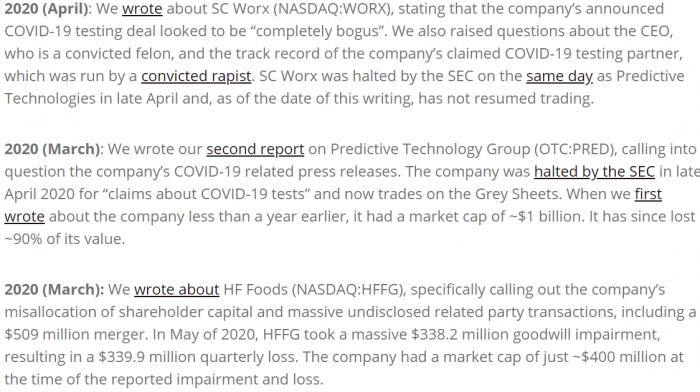The width and height of the screenshot is (700, 392).
Task: Open the "same day" hyperlink
Action: click(x=559, y=76)
